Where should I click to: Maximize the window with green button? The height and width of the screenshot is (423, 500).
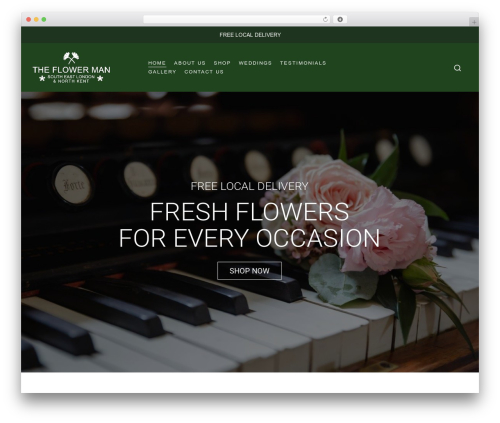44,19
